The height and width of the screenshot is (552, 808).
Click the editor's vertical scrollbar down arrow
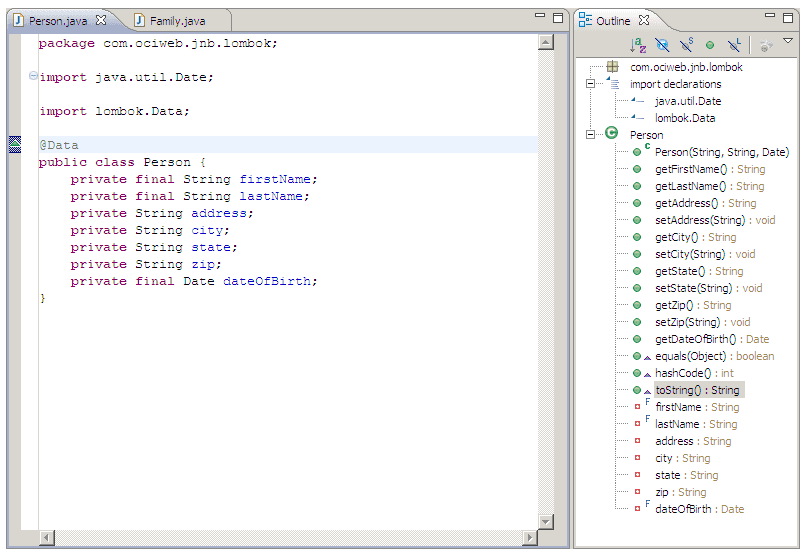(x=546, y=521)
